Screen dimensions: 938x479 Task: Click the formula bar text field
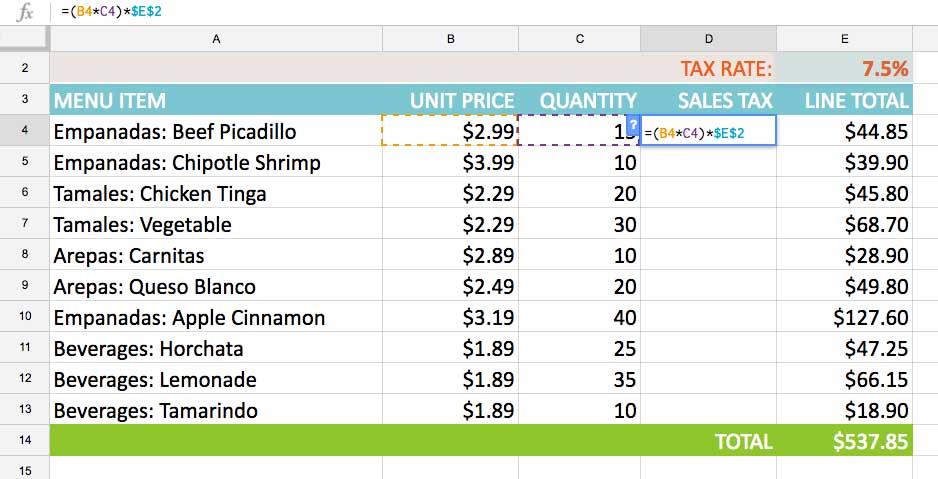pos(497,12)
